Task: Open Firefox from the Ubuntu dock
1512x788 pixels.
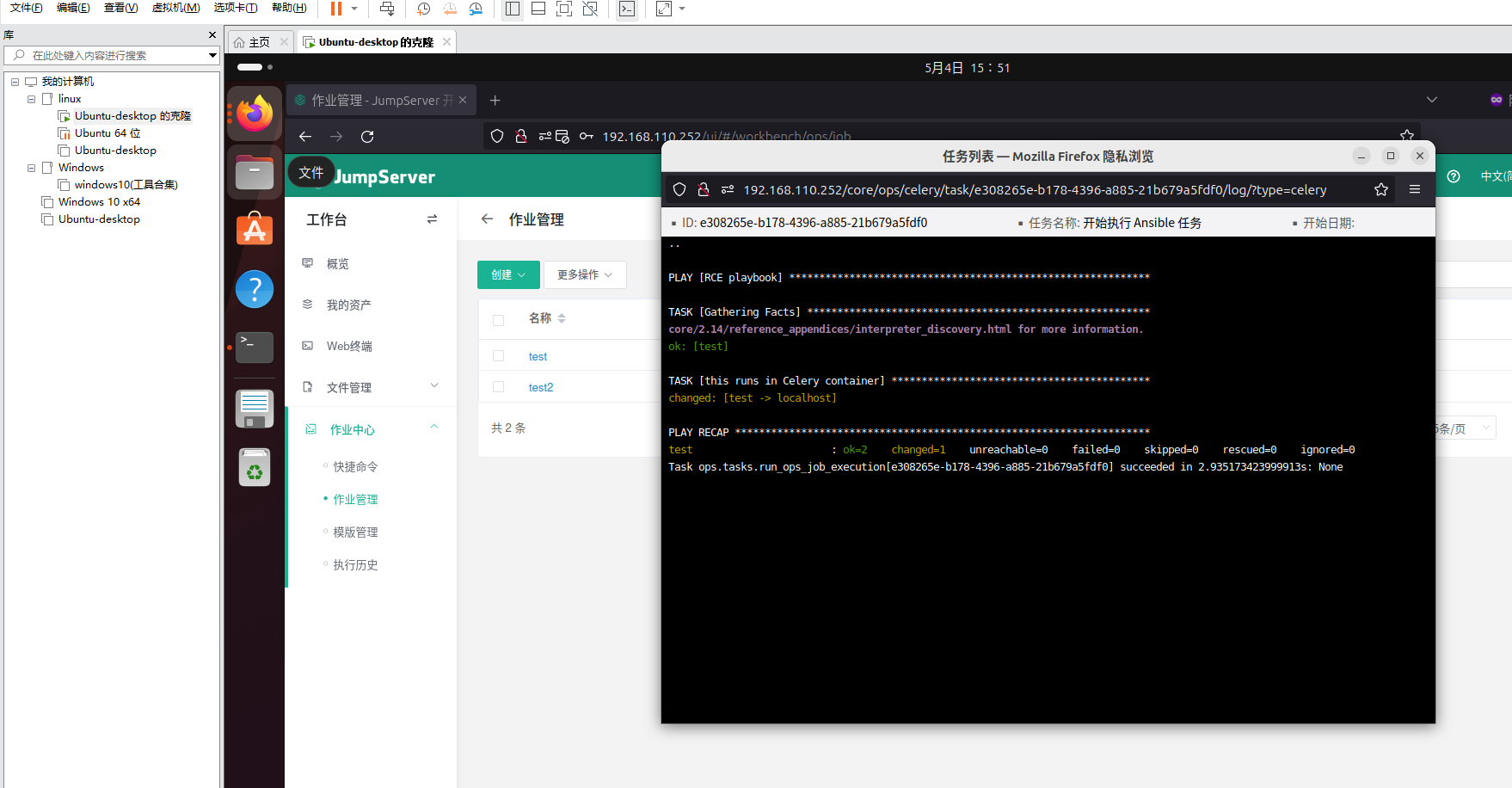Action: 255,114
